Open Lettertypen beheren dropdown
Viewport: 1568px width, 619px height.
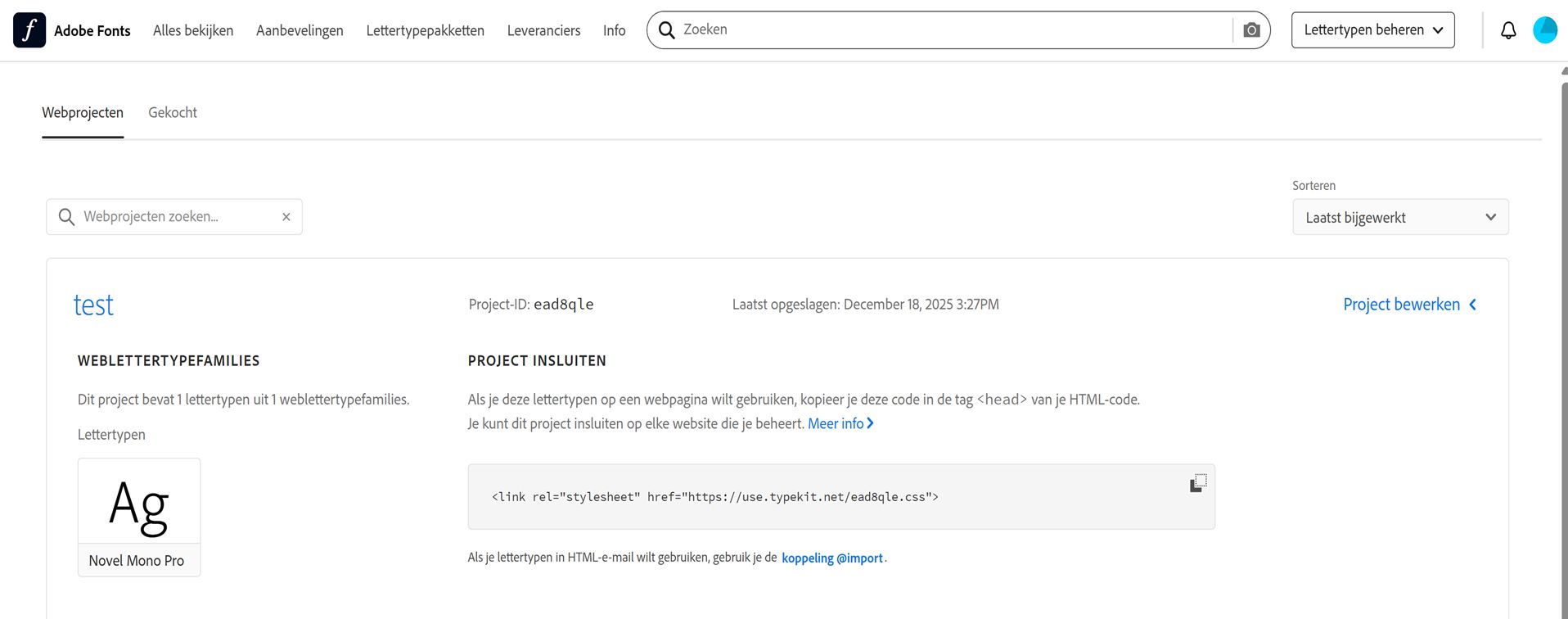tap(1372, 30)
